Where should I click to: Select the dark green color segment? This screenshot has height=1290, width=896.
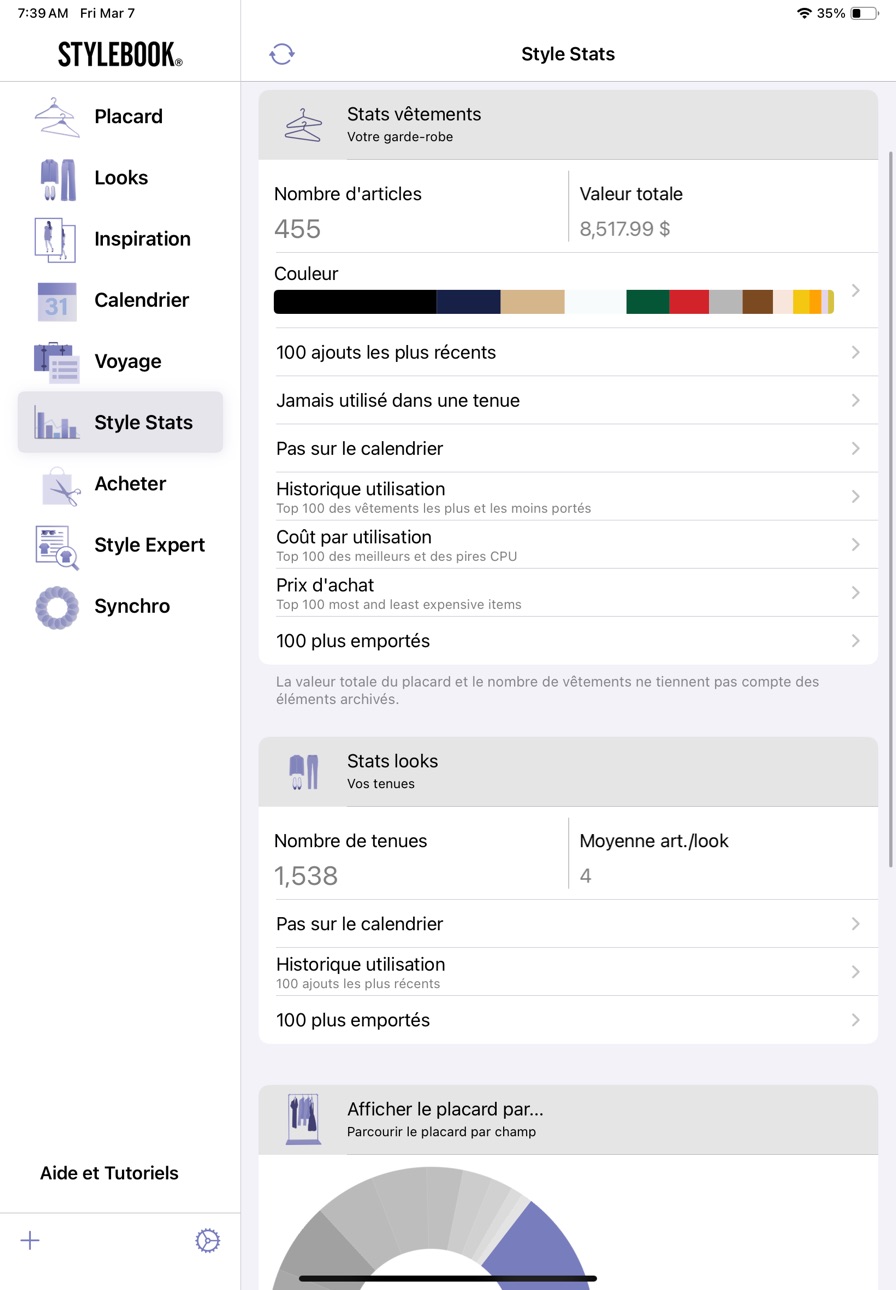click(x=648, y=302)
